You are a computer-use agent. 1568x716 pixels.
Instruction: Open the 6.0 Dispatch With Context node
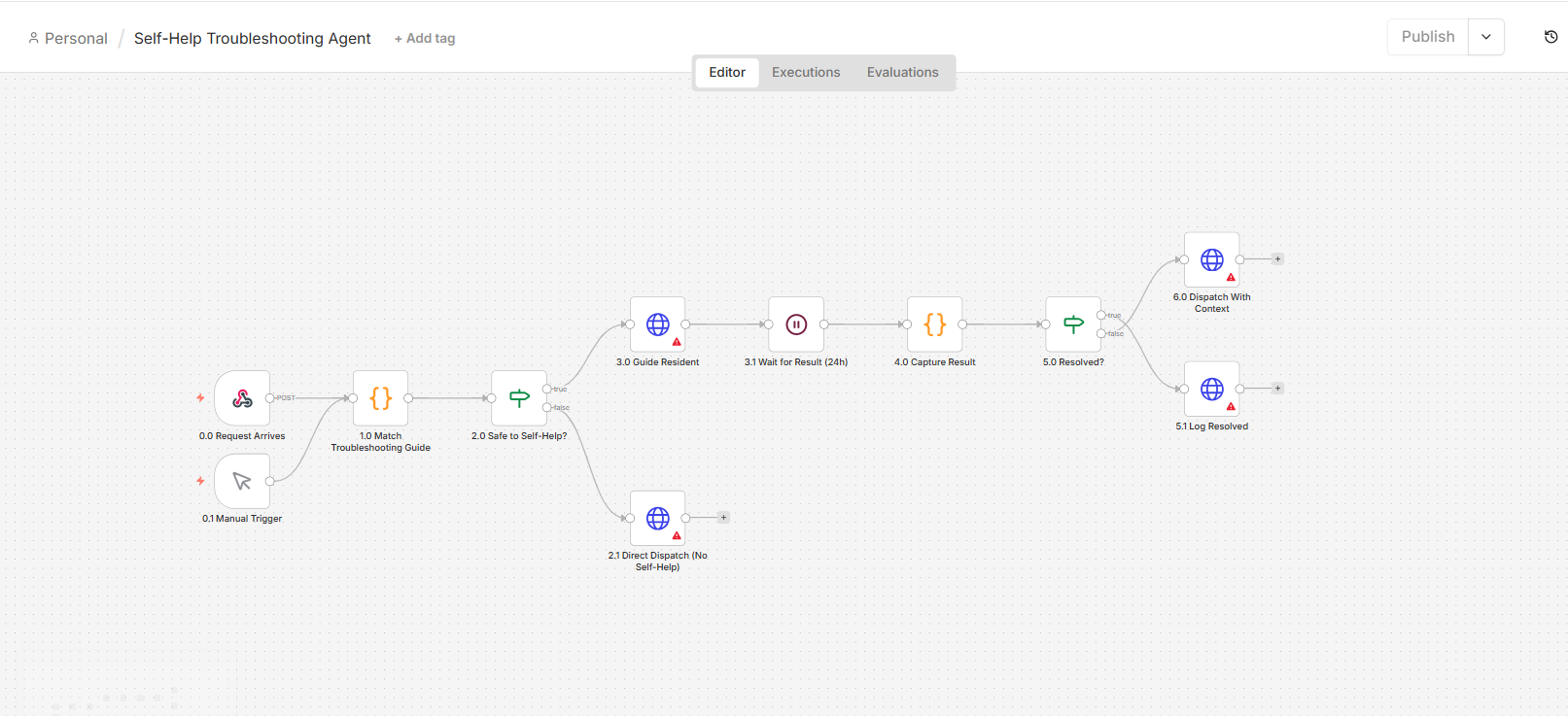[1212, 259]
